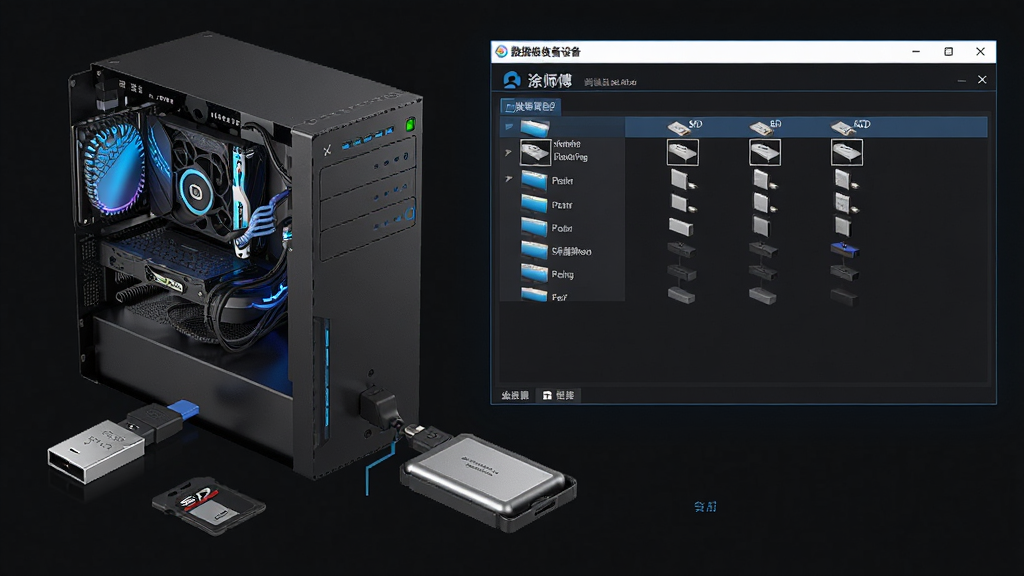Open the framed drive thumbnail under the leftmost column header
The width and height of the screenshot is (1024, 576).
click(x=682, y=152)
